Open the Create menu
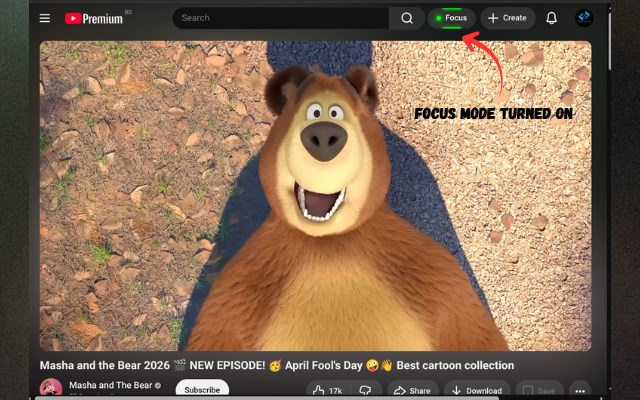Viewport: 640px width, 400px height. click(507, 18)
